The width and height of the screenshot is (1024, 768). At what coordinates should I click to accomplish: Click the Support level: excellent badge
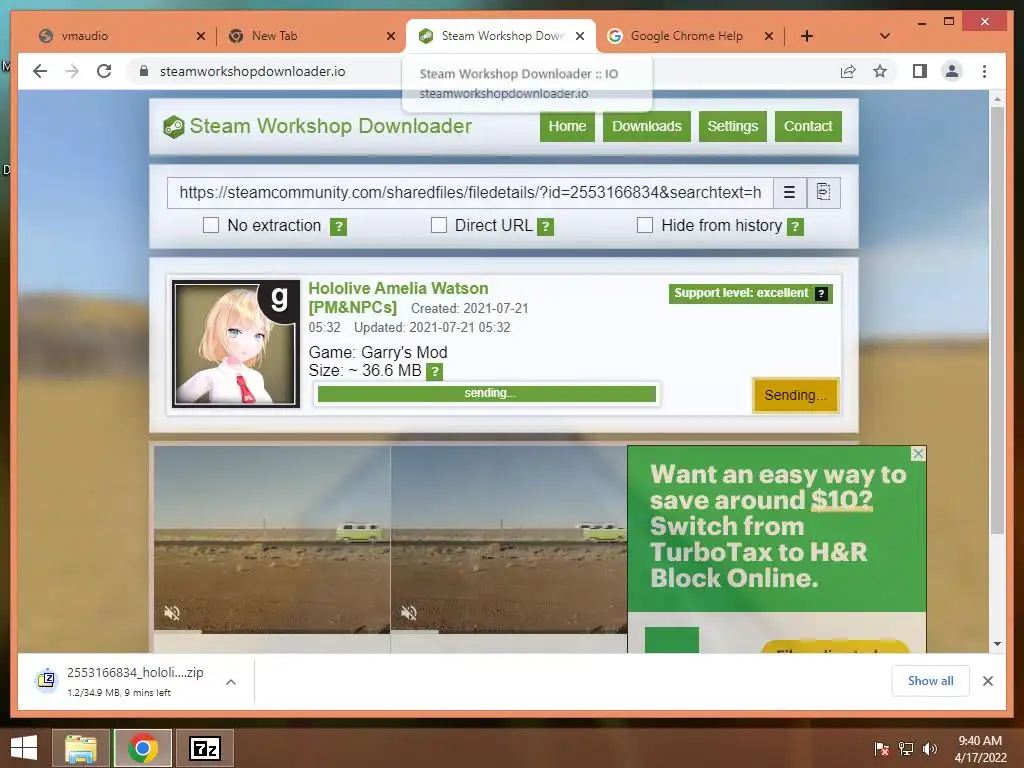pyautogui.click(x=750, y=294)
